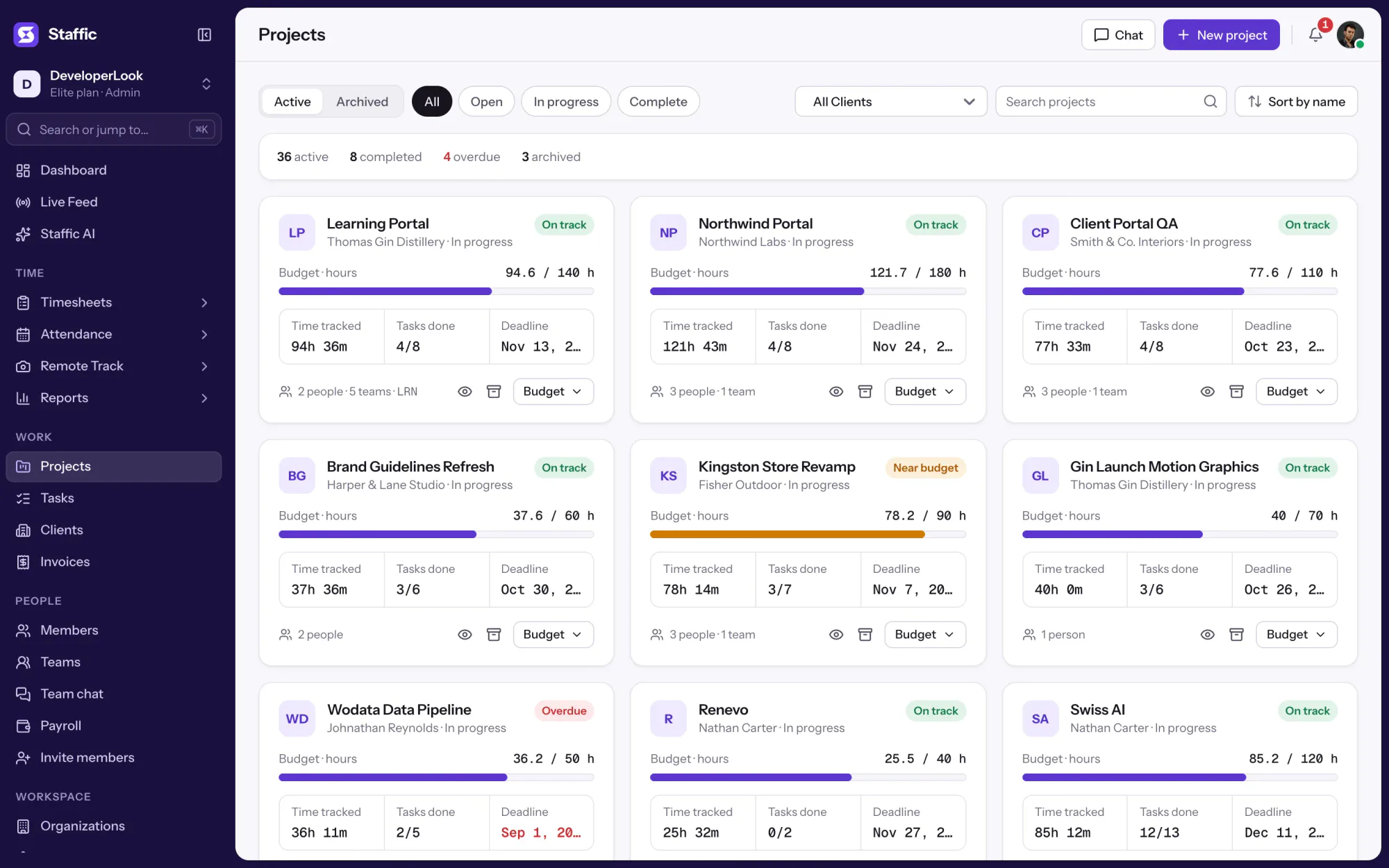Filter projects by In progress
1389x868 pixels.
566,101
